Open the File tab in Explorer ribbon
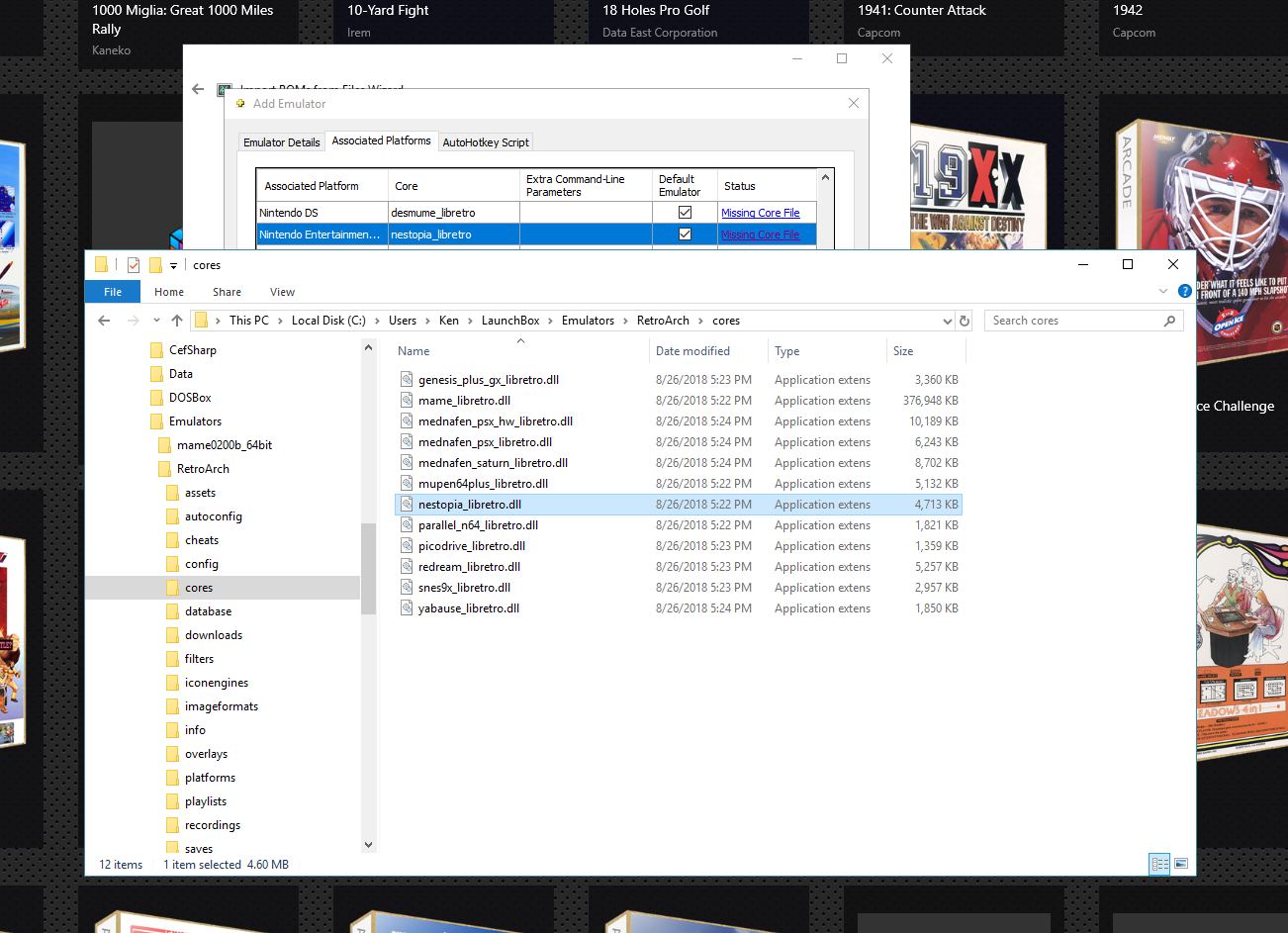The image size is (1288, 933). [x=113, y=292]
